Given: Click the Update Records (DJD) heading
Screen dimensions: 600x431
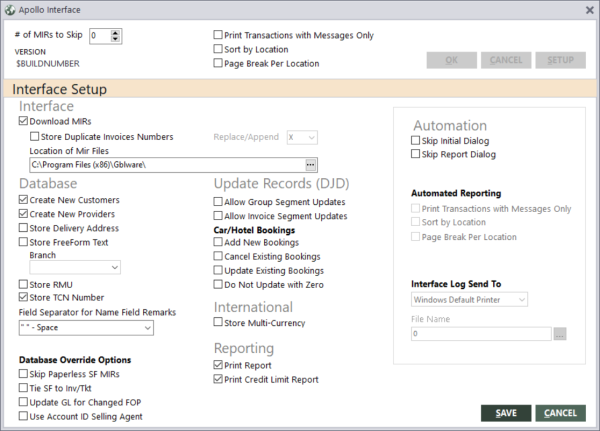Looking at the screenshot, I should (282, 184).
